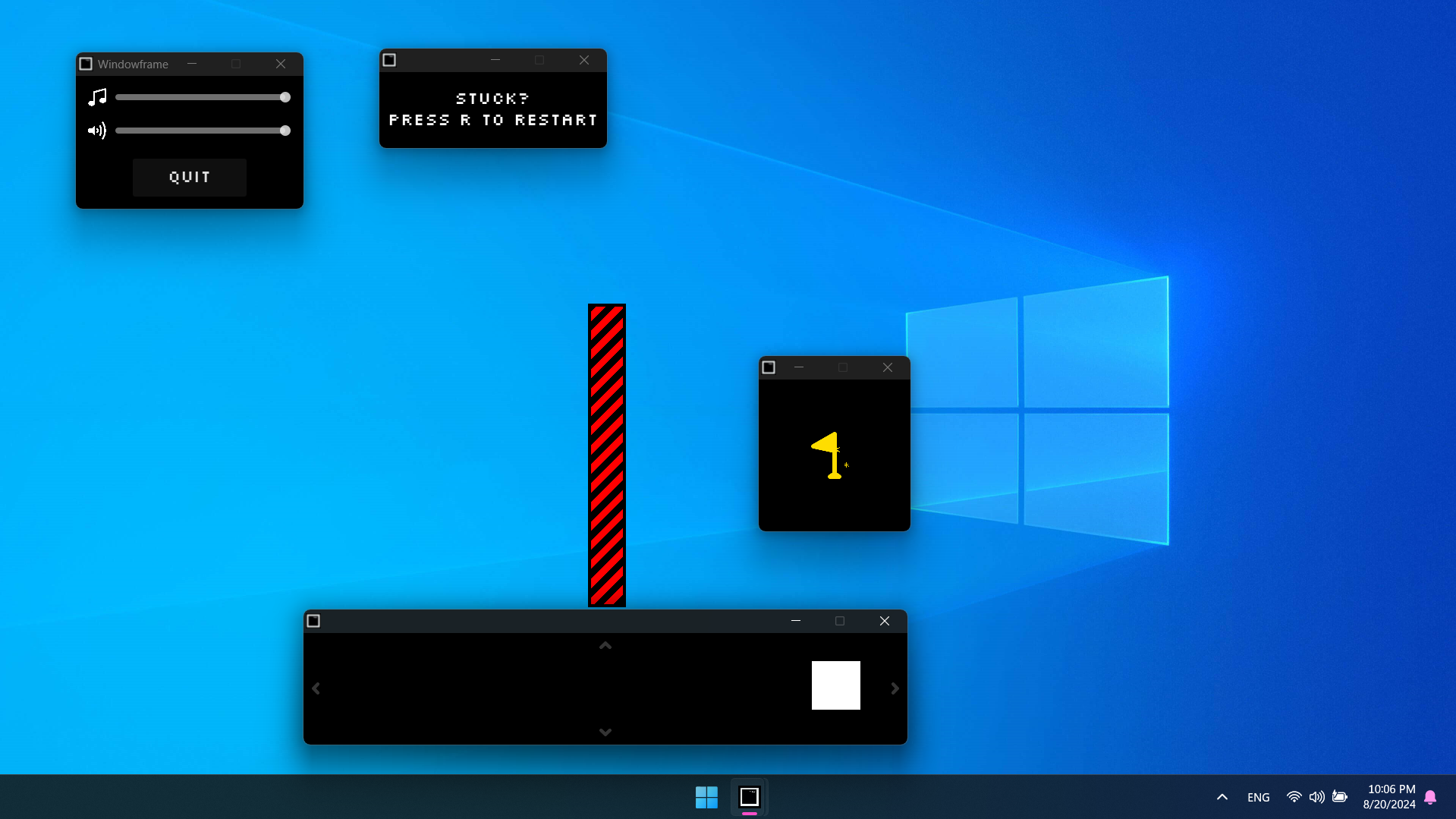The height and width of the screenshot is (819, 1456).
Task: Click the sound effects speaker icon
Action: click(x=97, y=131)
